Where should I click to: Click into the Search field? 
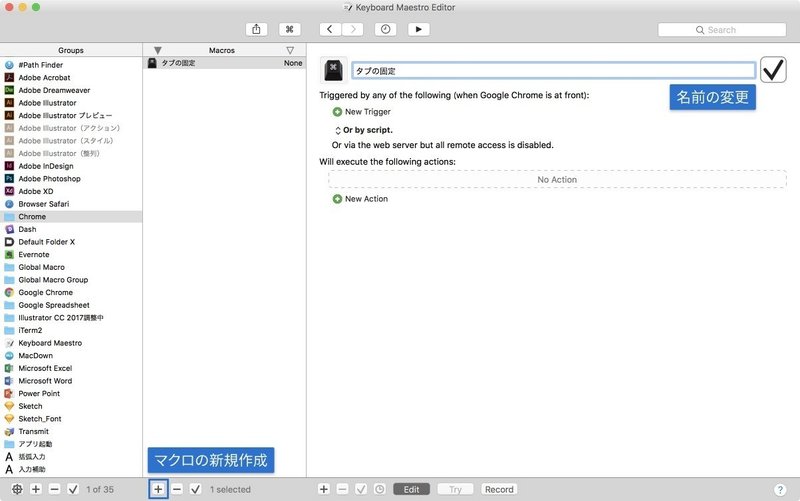722,30
